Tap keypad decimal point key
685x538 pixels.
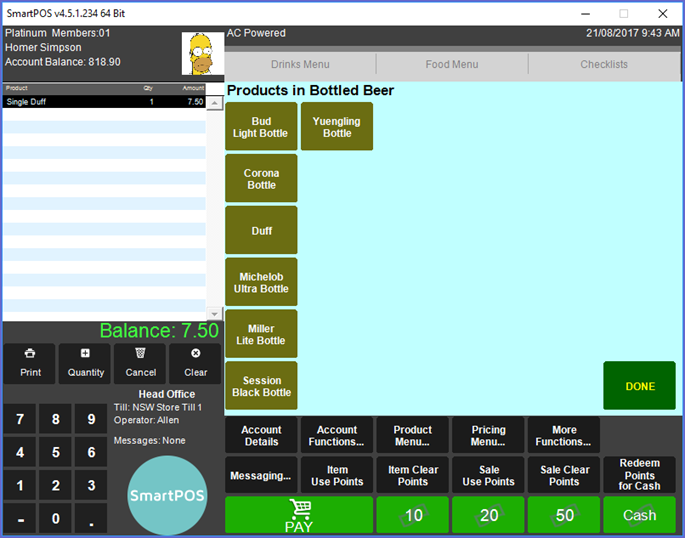point(91,518)
